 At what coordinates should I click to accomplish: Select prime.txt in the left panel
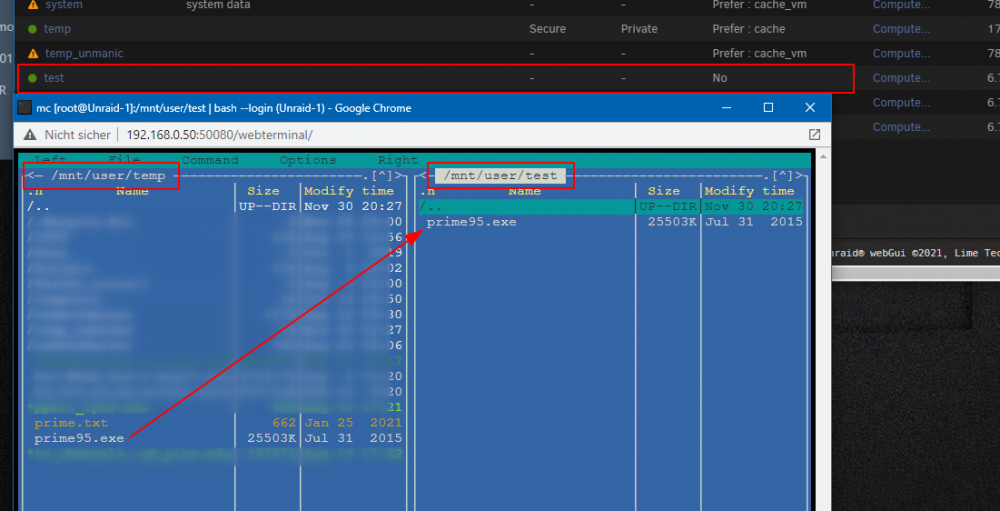[x=71, y=423]
